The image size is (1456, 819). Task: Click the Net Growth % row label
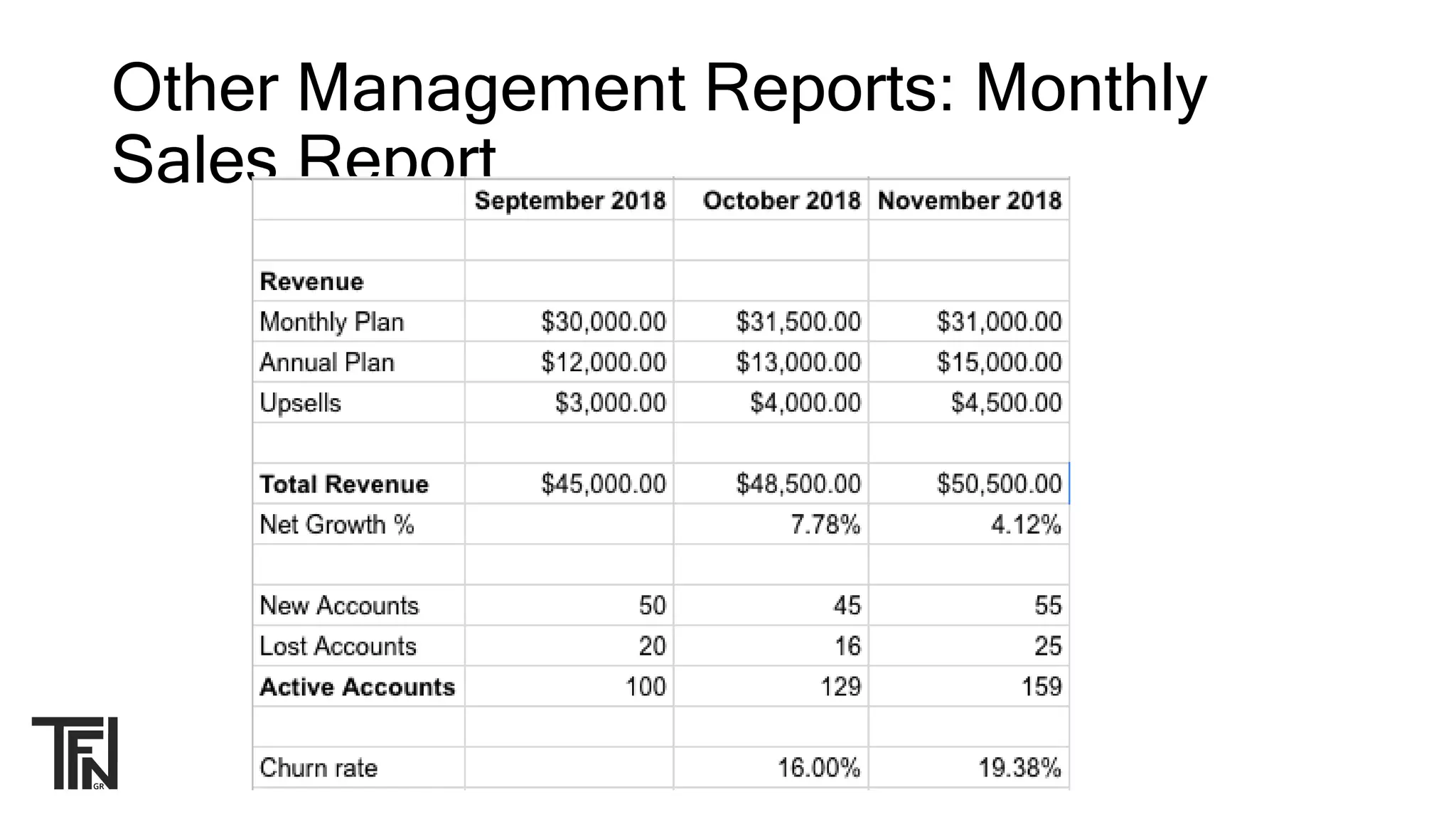(x=336, y=525)
